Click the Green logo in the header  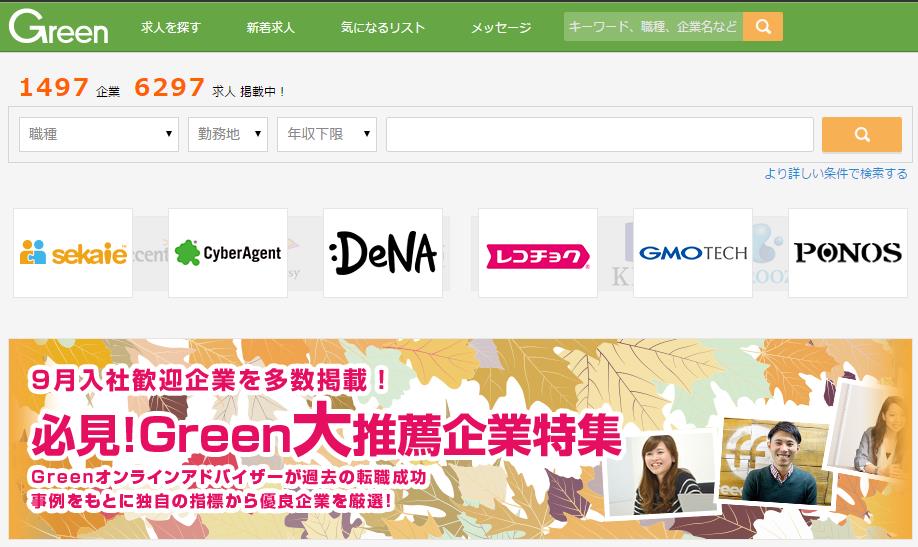click(x=59, y=27)
